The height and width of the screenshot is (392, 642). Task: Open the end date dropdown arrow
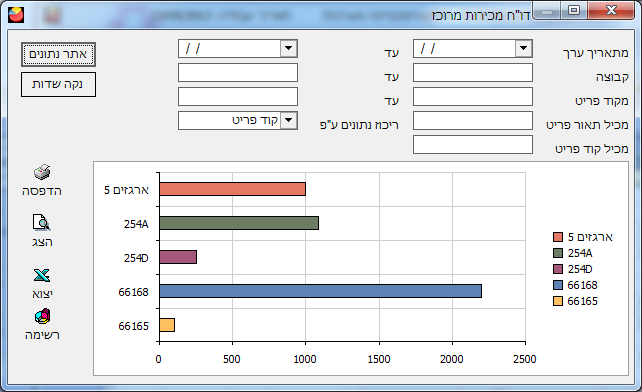[x=288, y=48]
